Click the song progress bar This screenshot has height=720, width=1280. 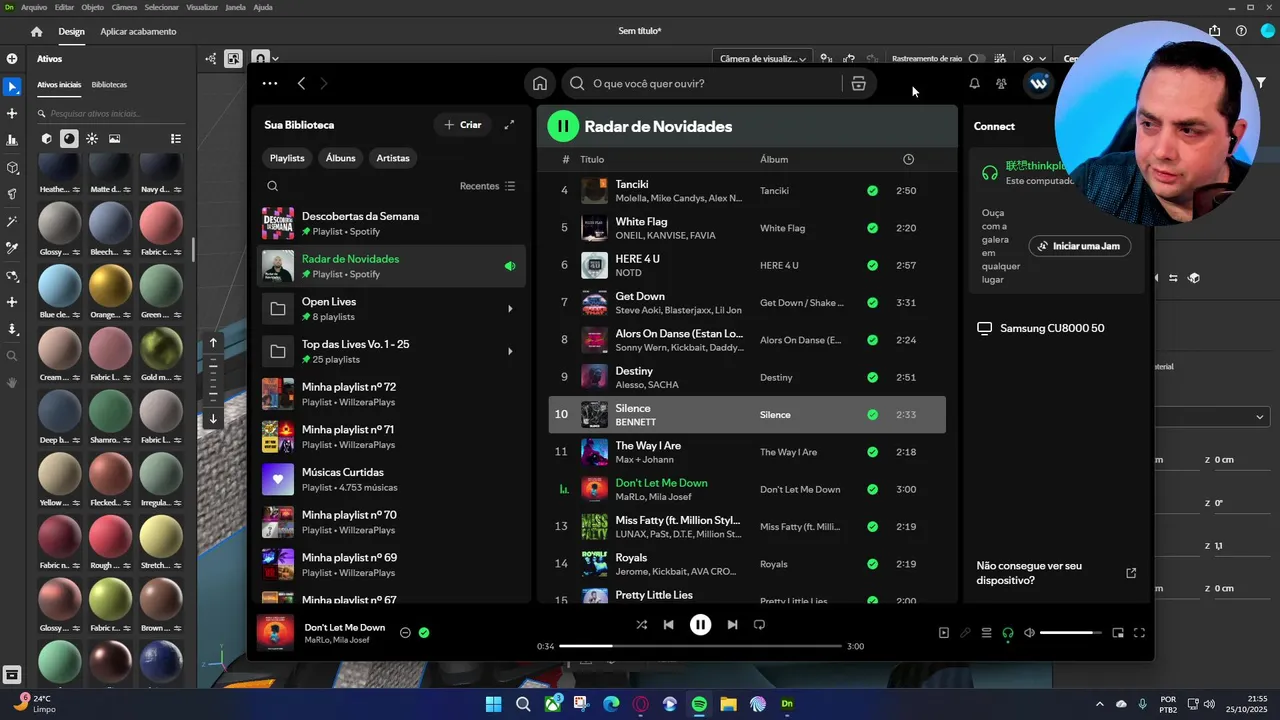click(x=700, y=646)
